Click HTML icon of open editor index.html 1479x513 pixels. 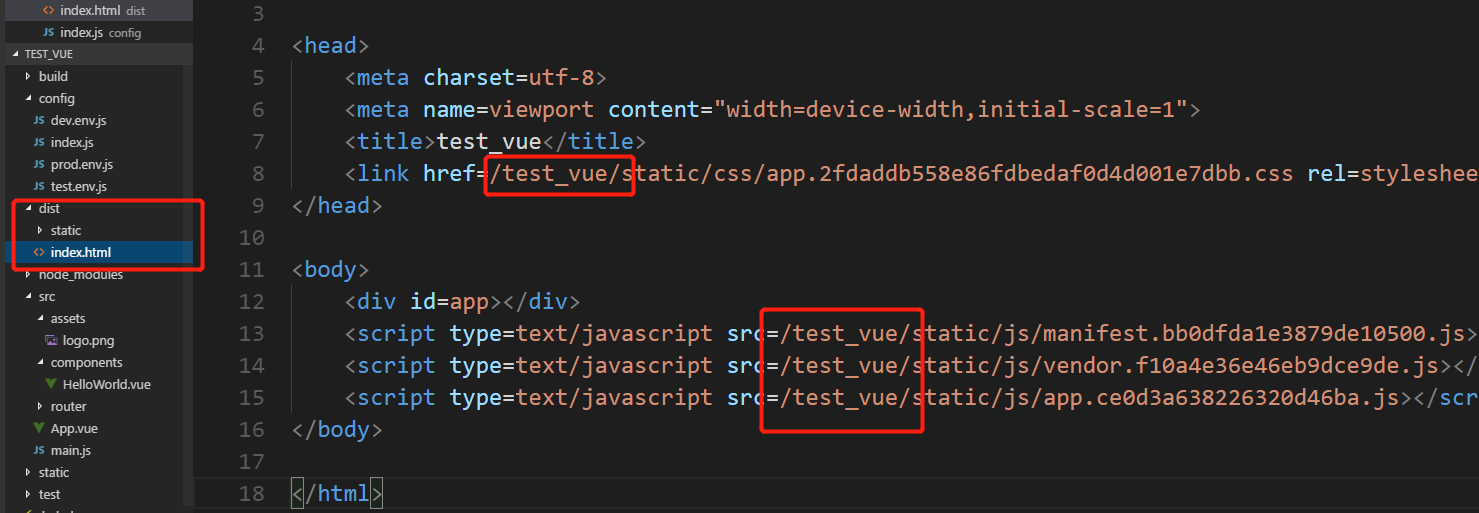pyautogui.click(x=48, y=10)
